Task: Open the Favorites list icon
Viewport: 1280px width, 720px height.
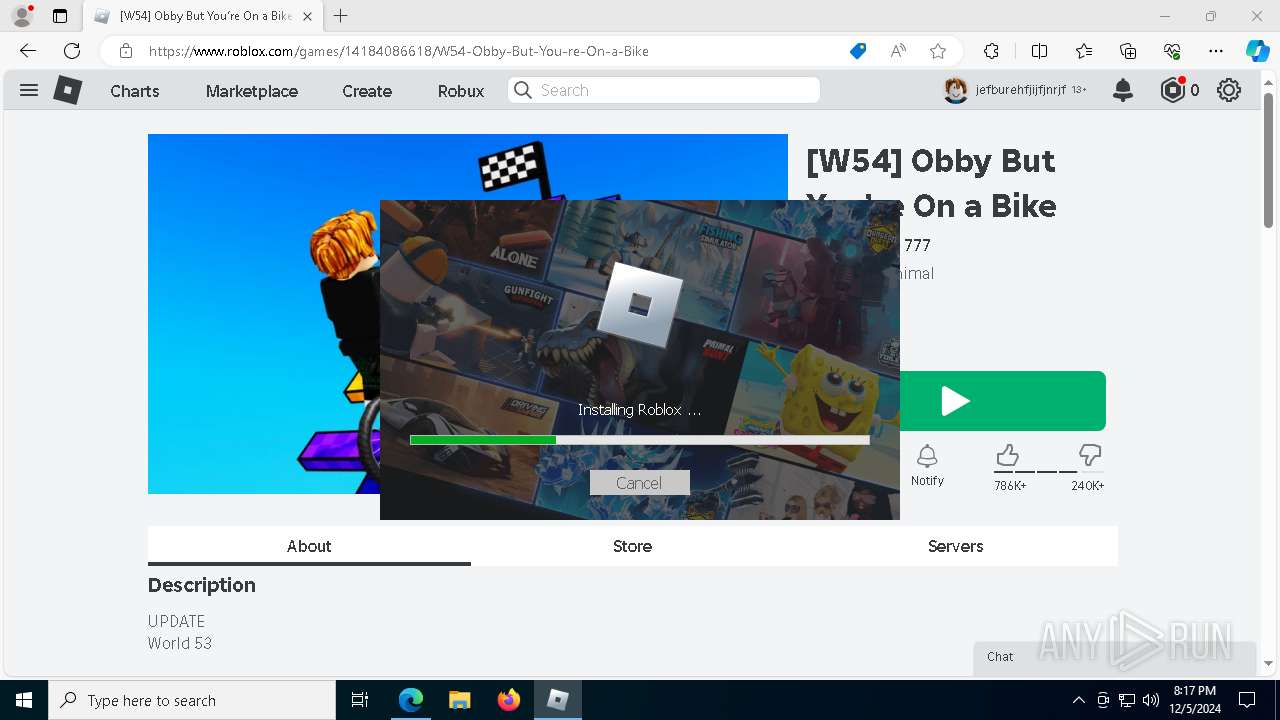Action: coord(1084,51)
